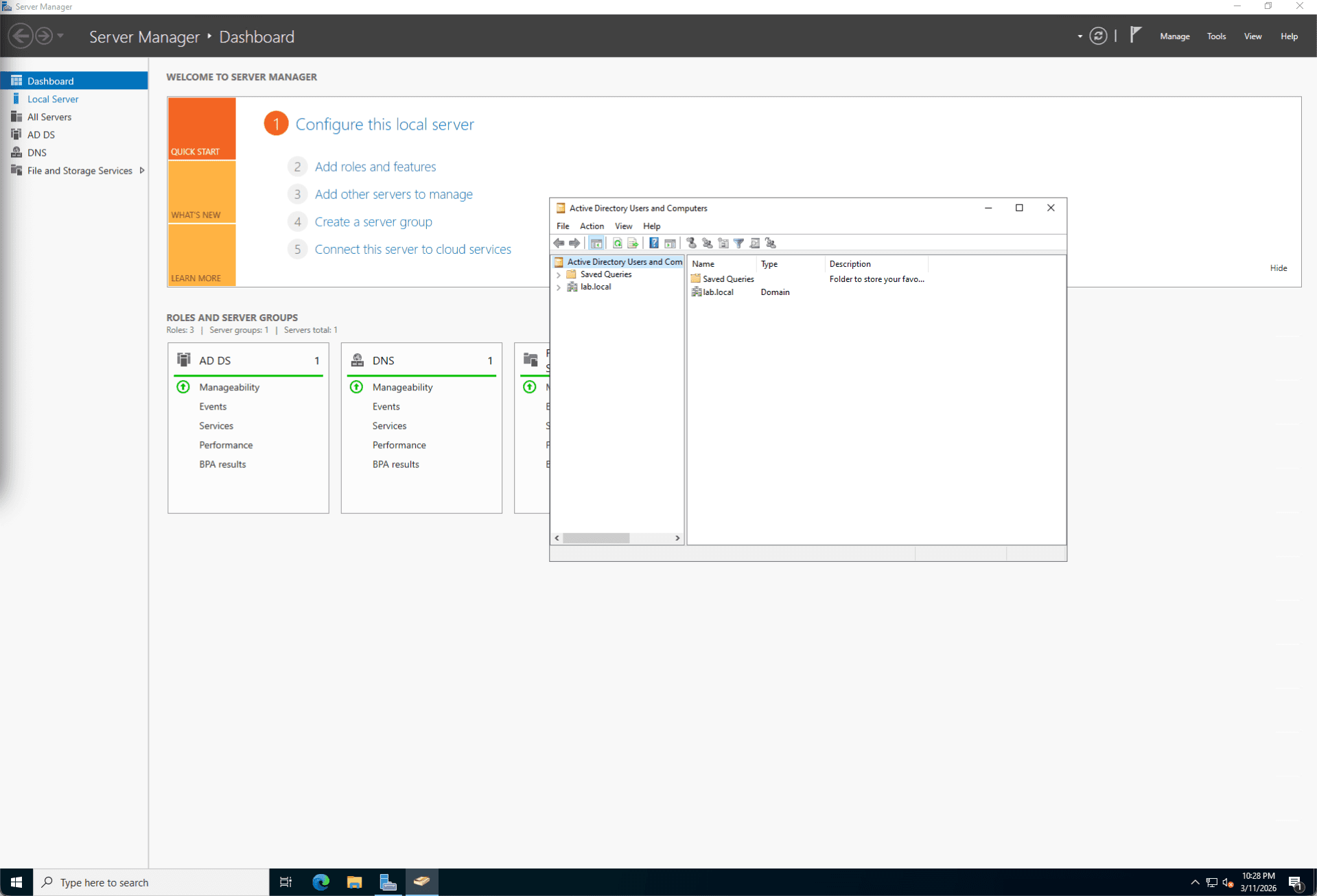1317x896 pixels.
Task: Click the Forward arrow in the ADUC toolbar
Action: (574, 243)
